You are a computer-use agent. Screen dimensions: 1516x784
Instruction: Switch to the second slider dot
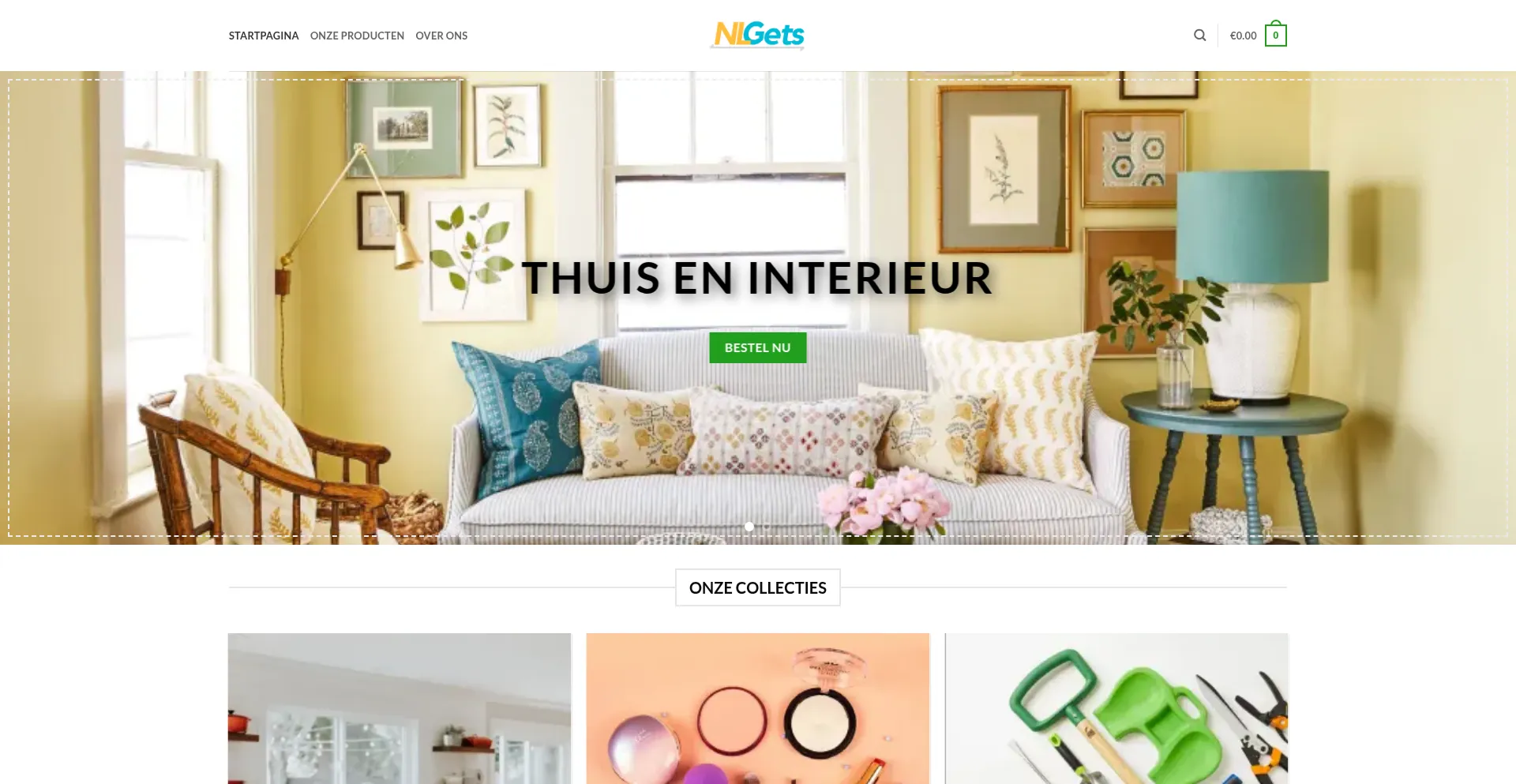click(x=767, y=527)
